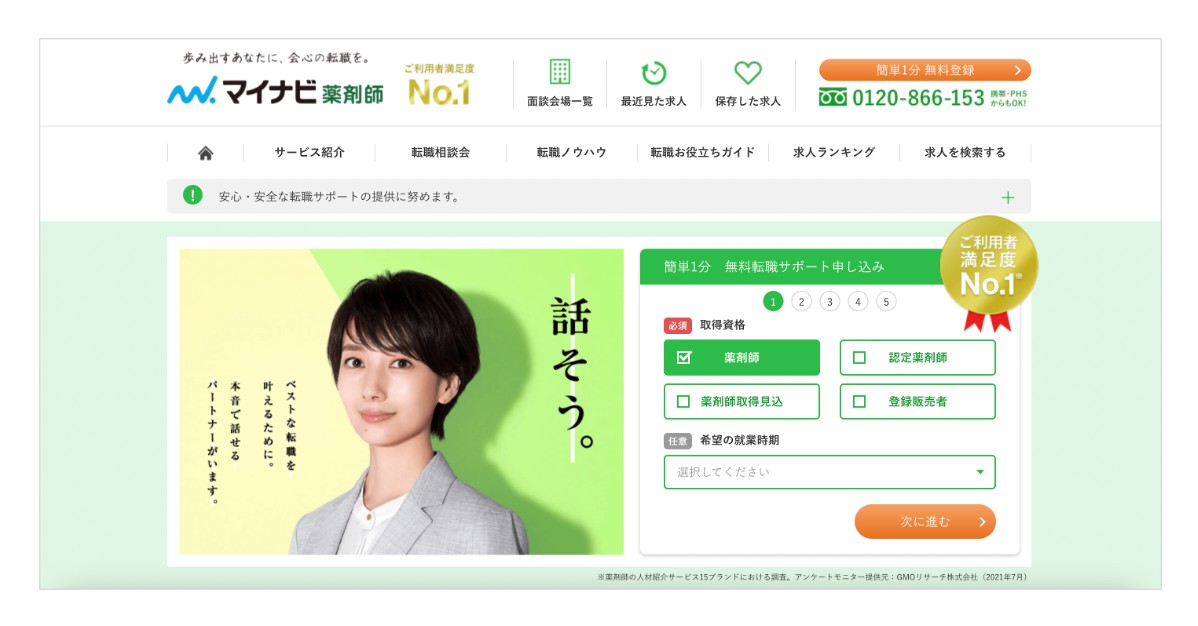The image size is (1198, 626).
Task: Click the 次に進む button
Action: 924,521
